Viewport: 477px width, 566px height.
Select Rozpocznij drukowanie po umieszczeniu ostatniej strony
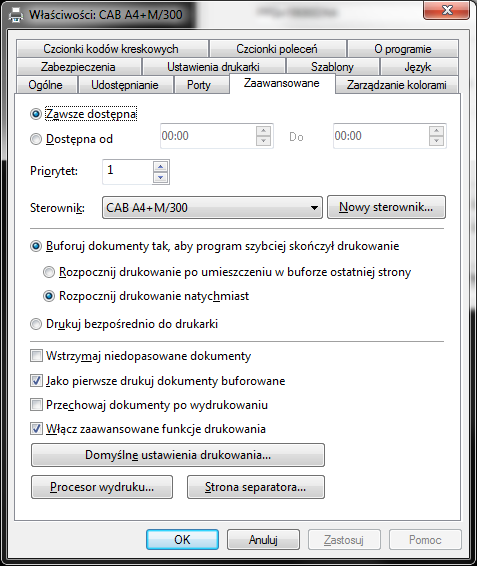49,272
